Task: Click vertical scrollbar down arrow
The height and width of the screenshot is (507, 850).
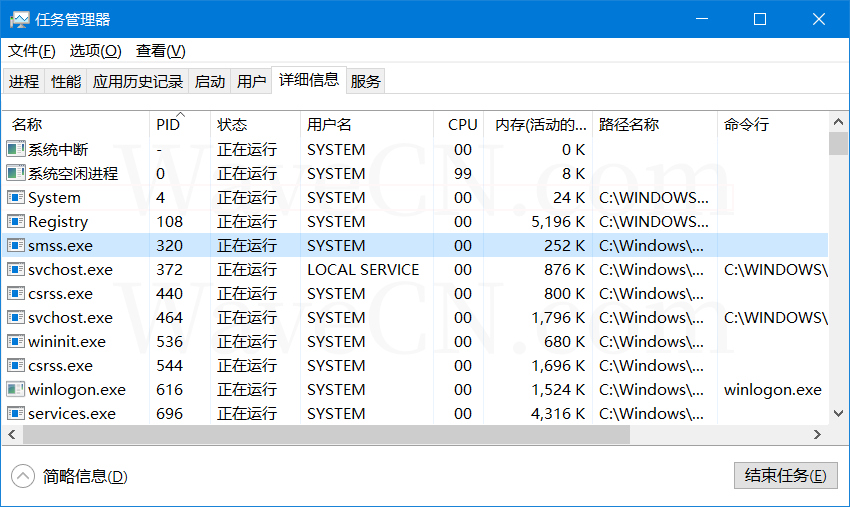Action: (x=838, y=414)
